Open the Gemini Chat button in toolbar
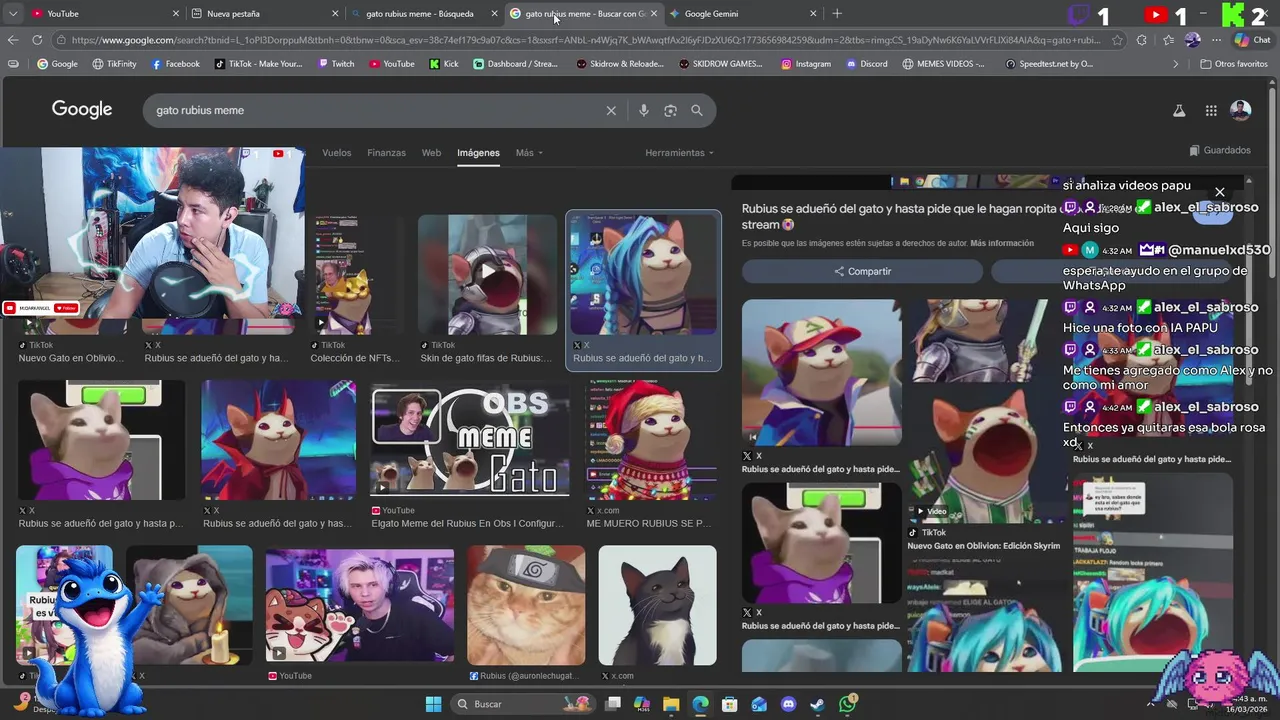This screenshot has height=720, width=1280. pyautogui.click(x=1252, y=40)
